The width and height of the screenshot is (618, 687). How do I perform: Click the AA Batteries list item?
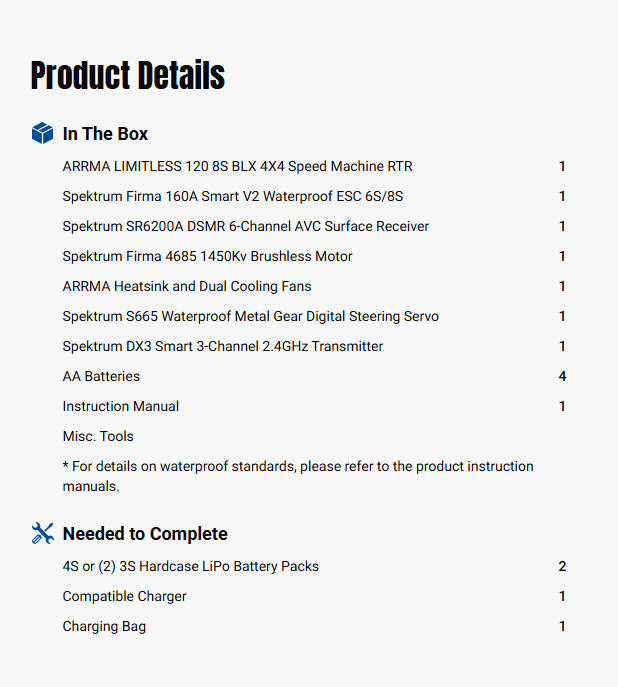tap(101, 376)
